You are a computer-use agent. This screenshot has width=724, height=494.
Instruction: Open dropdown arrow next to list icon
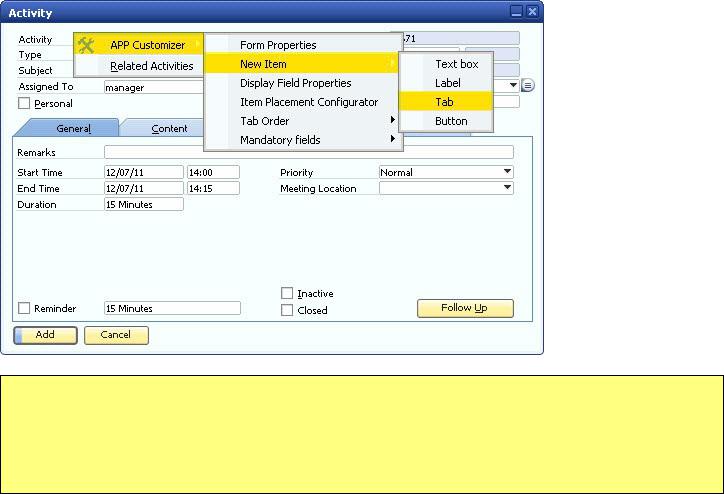[513, 85]
